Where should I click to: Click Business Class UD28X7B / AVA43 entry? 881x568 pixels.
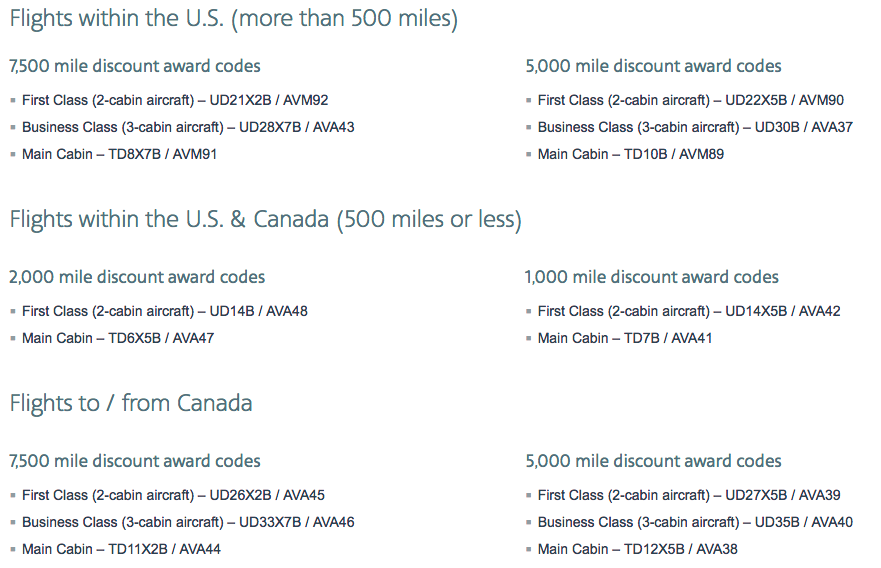[x=188, y=128]
